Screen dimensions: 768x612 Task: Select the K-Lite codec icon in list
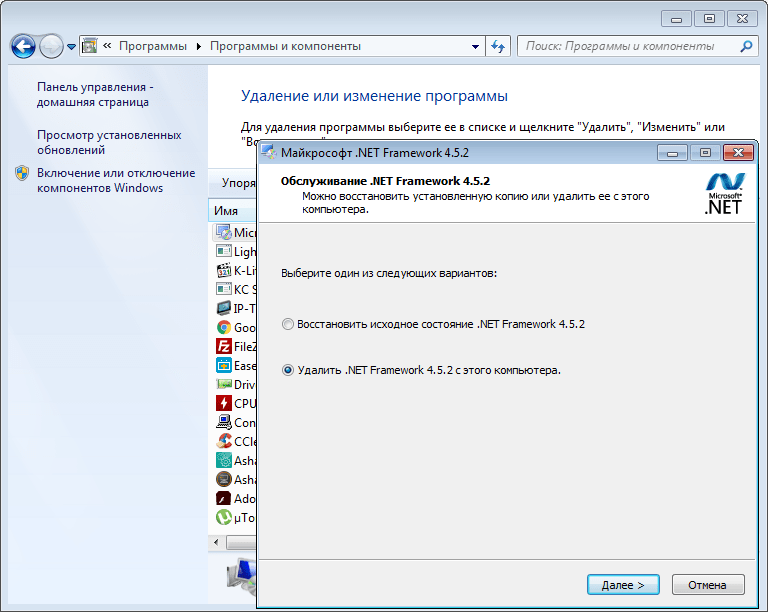224,270
